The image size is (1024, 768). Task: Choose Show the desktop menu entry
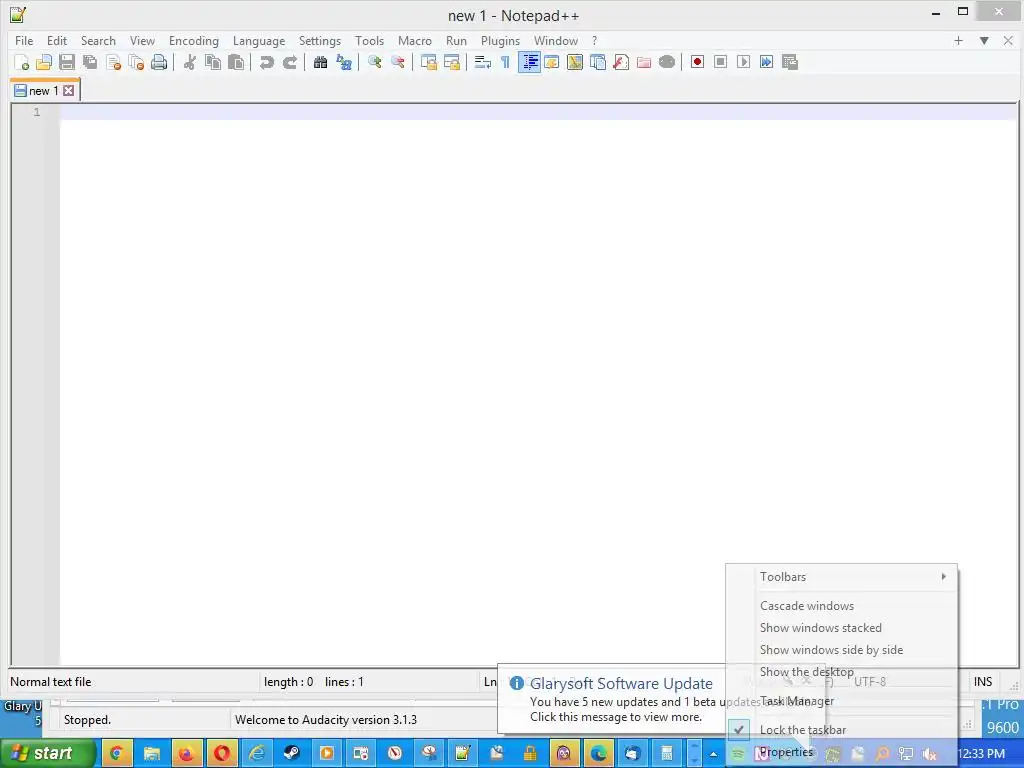[842, 672]
